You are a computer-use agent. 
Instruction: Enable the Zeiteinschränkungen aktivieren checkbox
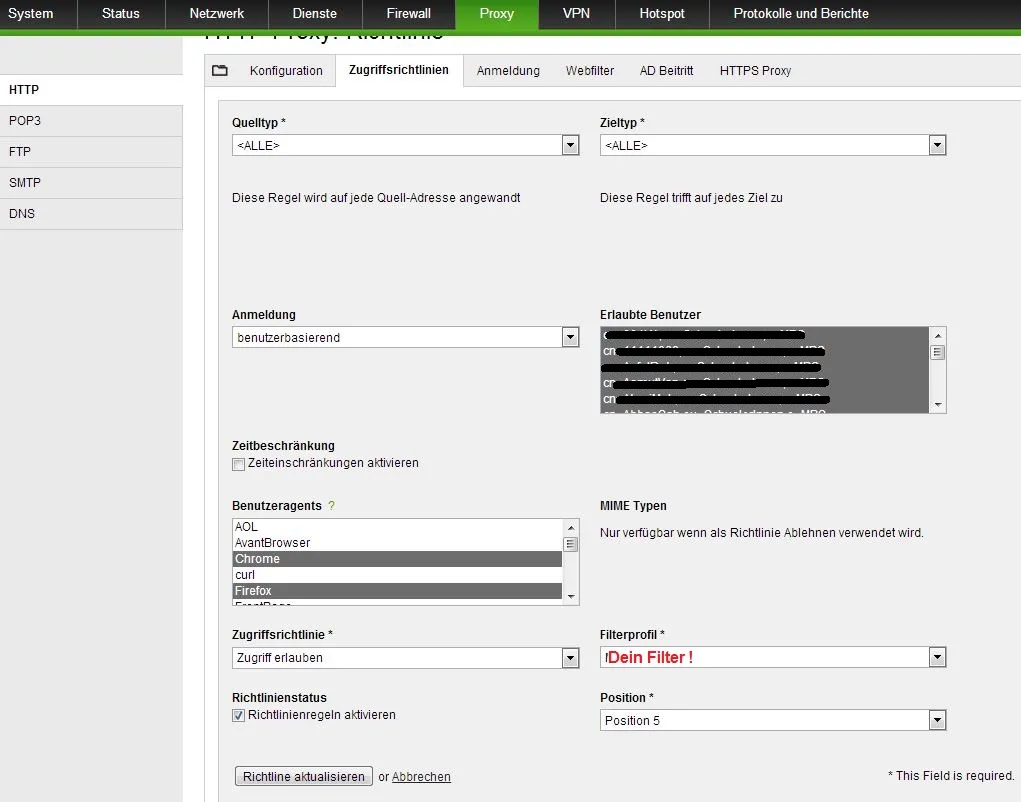[x=238, y=464]
